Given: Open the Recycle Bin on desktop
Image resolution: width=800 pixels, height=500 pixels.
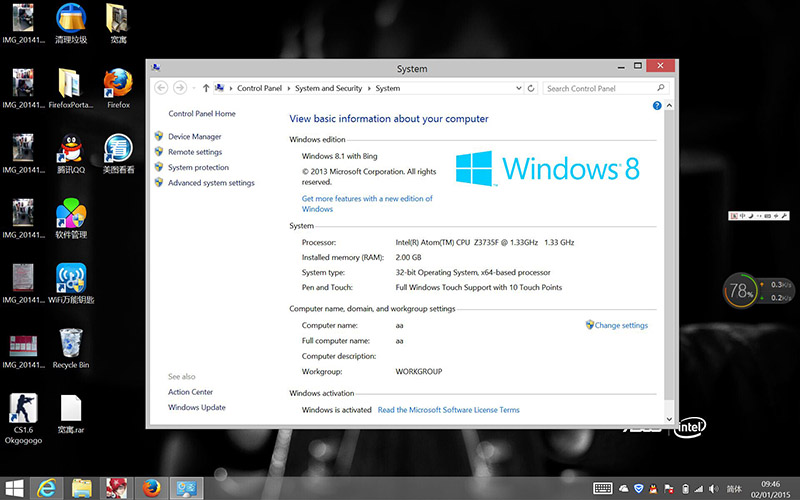Looking at the screenshot, I should [71, 348].
